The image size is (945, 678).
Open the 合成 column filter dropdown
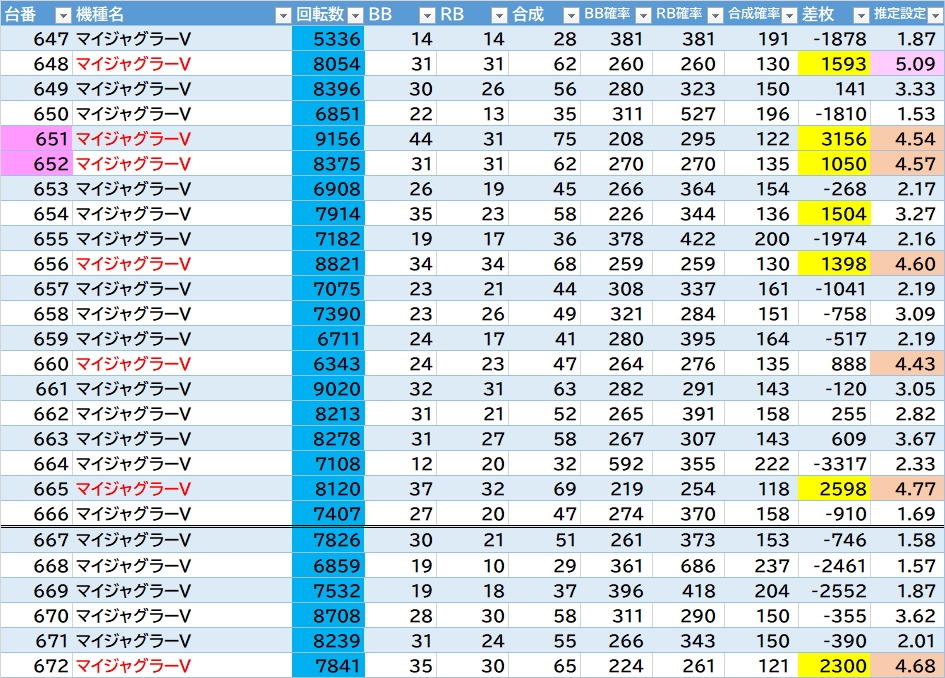click(571, 15)
